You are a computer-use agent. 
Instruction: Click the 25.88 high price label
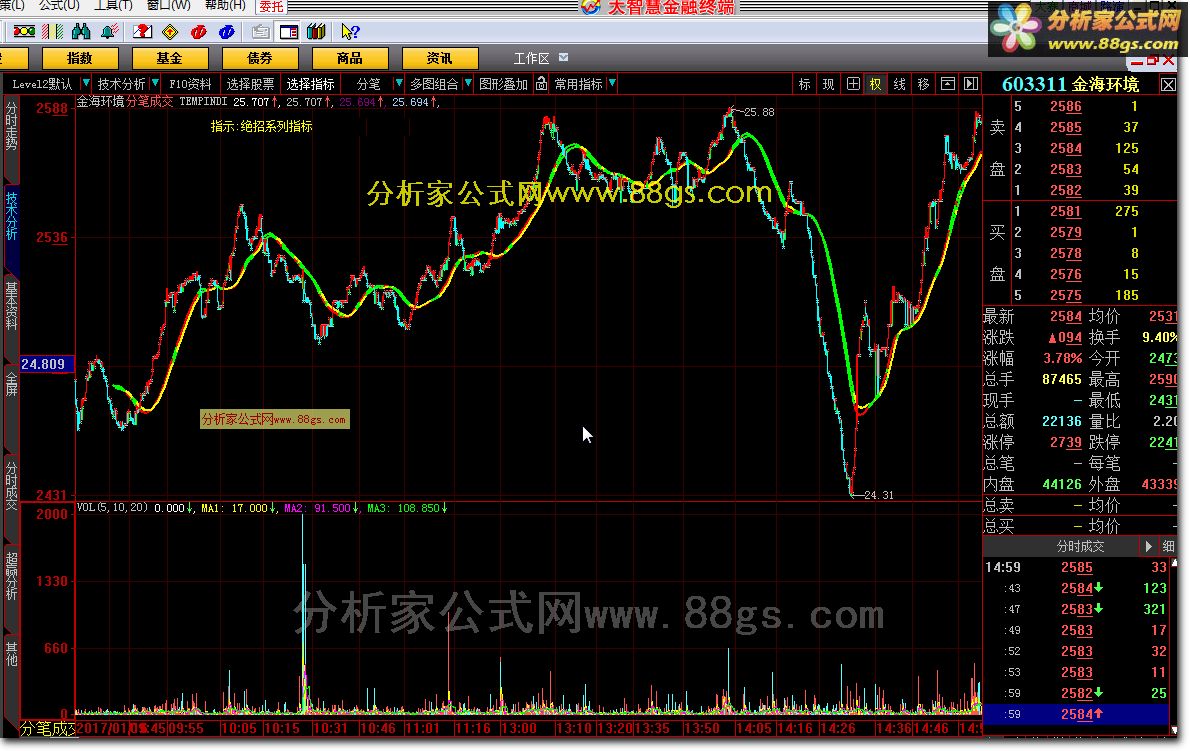(760, 112)
